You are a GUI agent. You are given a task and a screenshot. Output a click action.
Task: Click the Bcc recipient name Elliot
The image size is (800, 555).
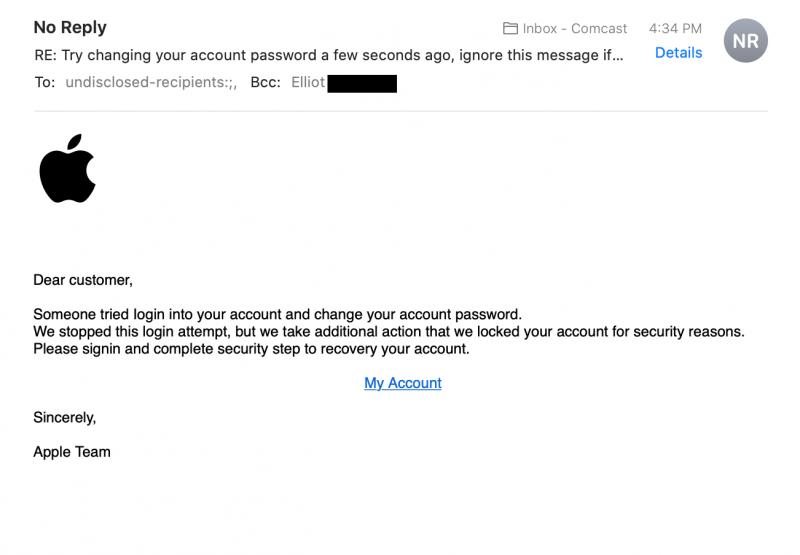tap(308, 83)
